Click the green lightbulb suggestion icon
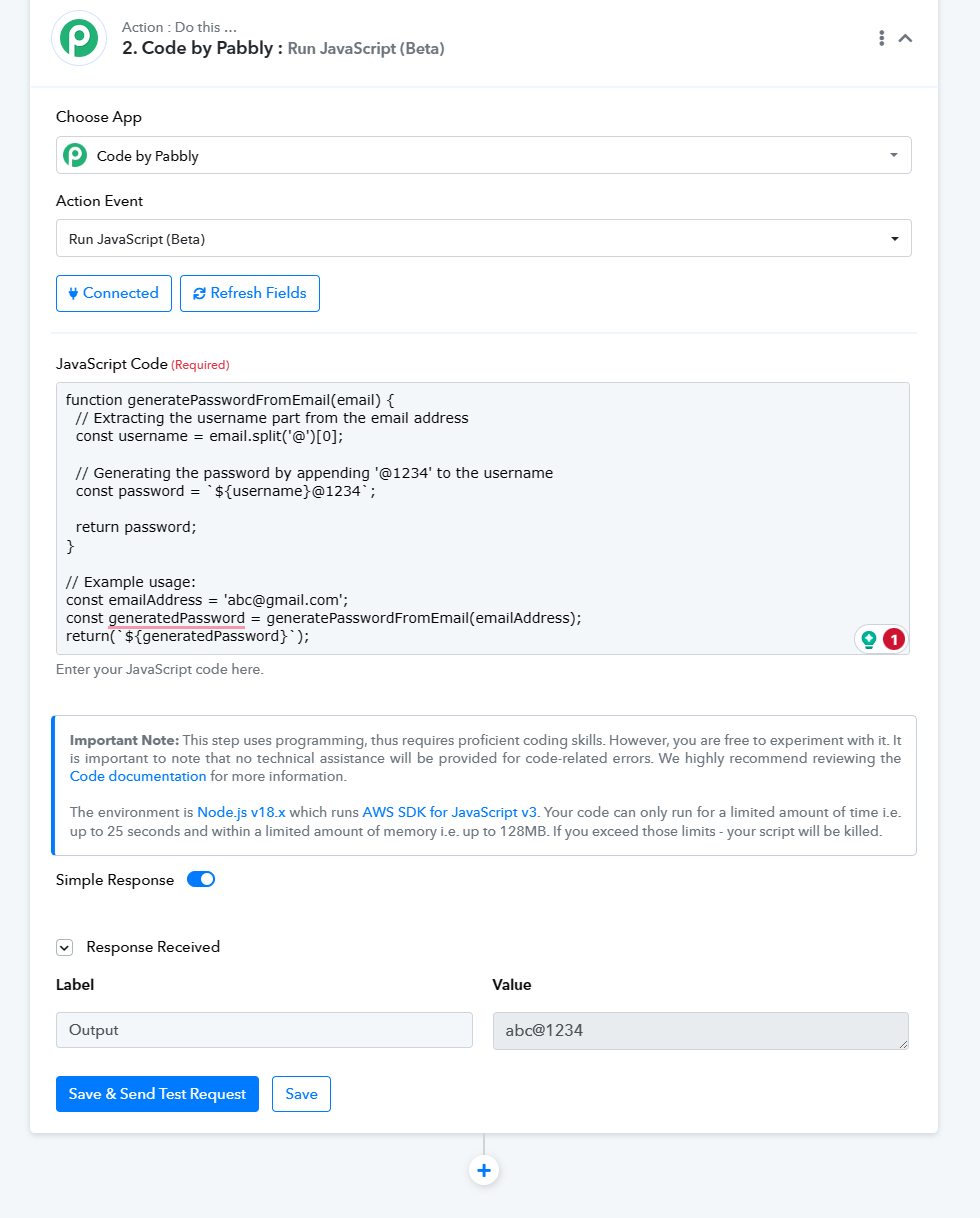This screenshot has height=1218, width=980. pos(869,639)
